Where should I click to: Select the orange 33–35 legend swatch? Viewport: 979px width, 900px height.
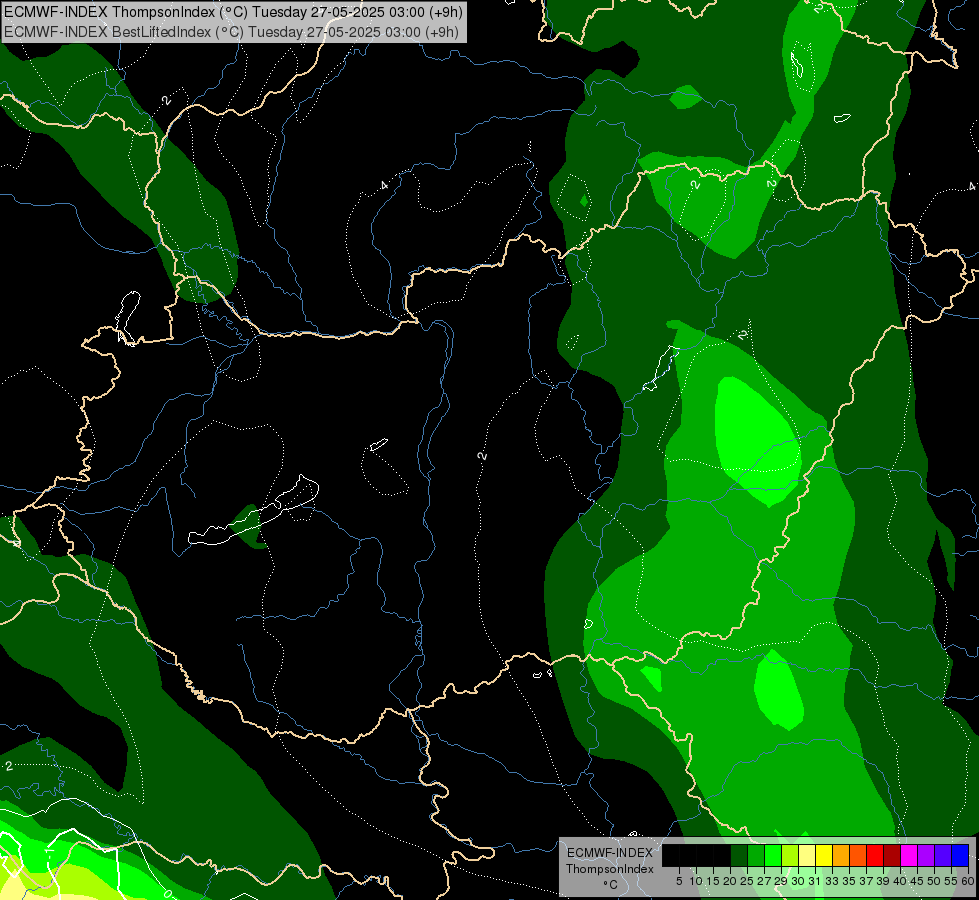[x=841, y=855]
